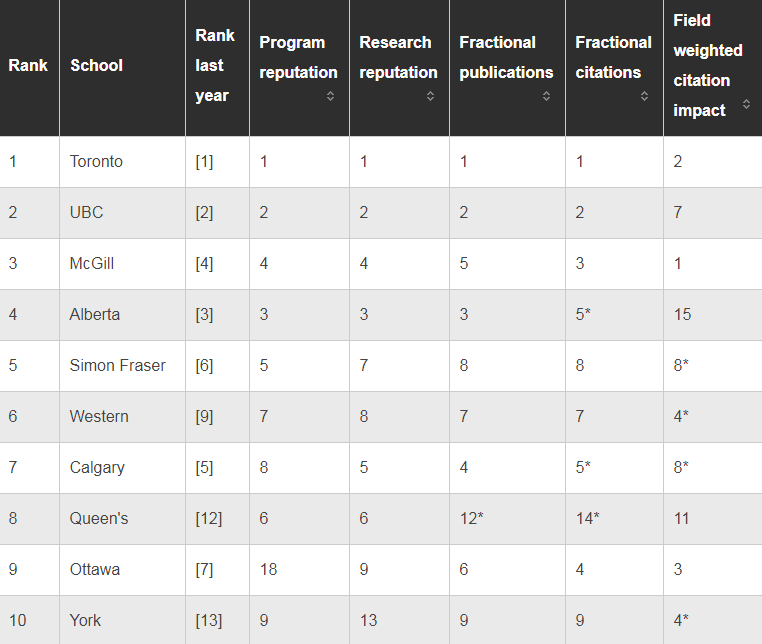Select the UBC school cell
The width and height of the screenshot is (762, 644).
(87, 212)
